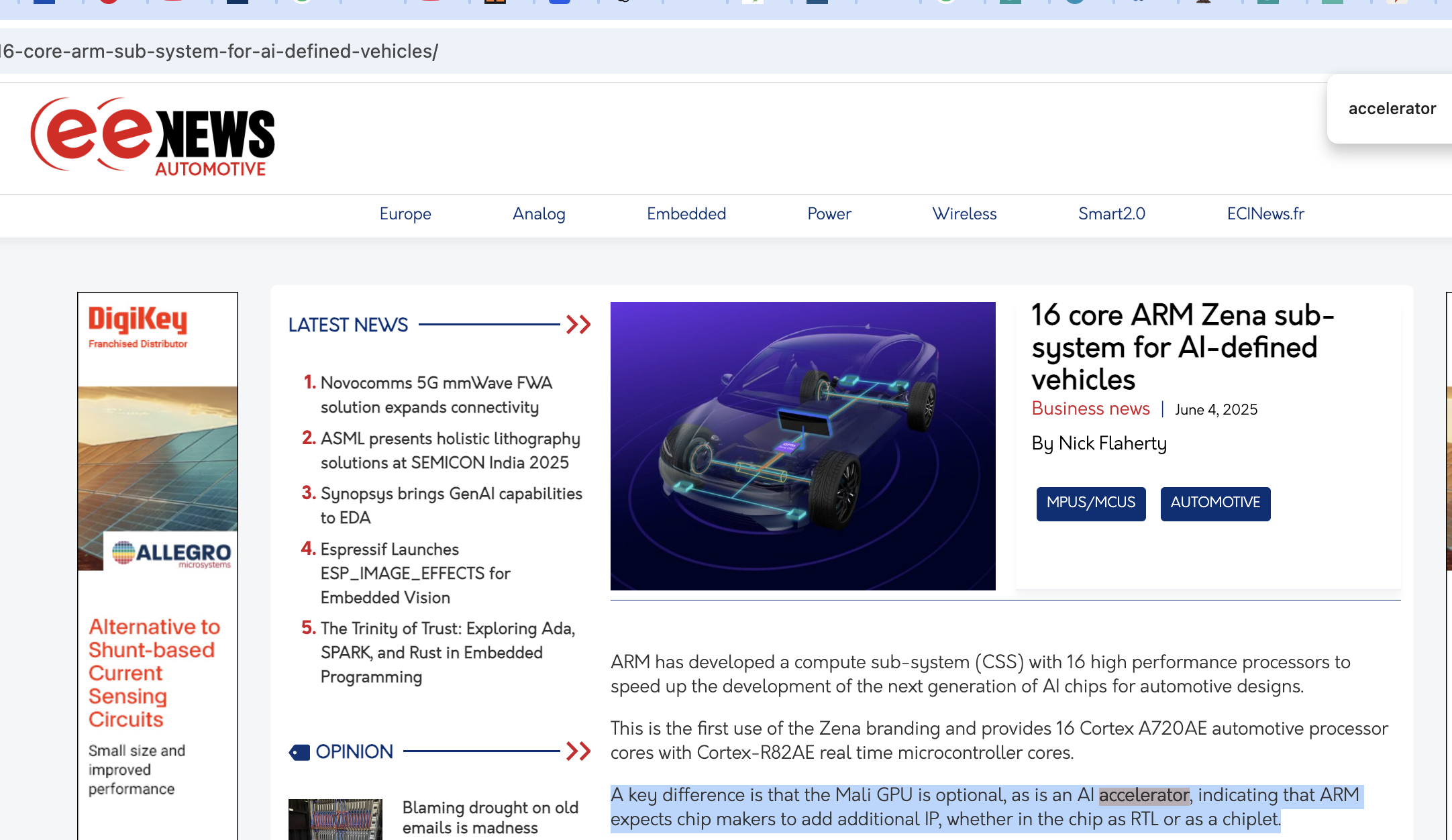Click the Nick Flaherty author name

tap(1112, 443)
